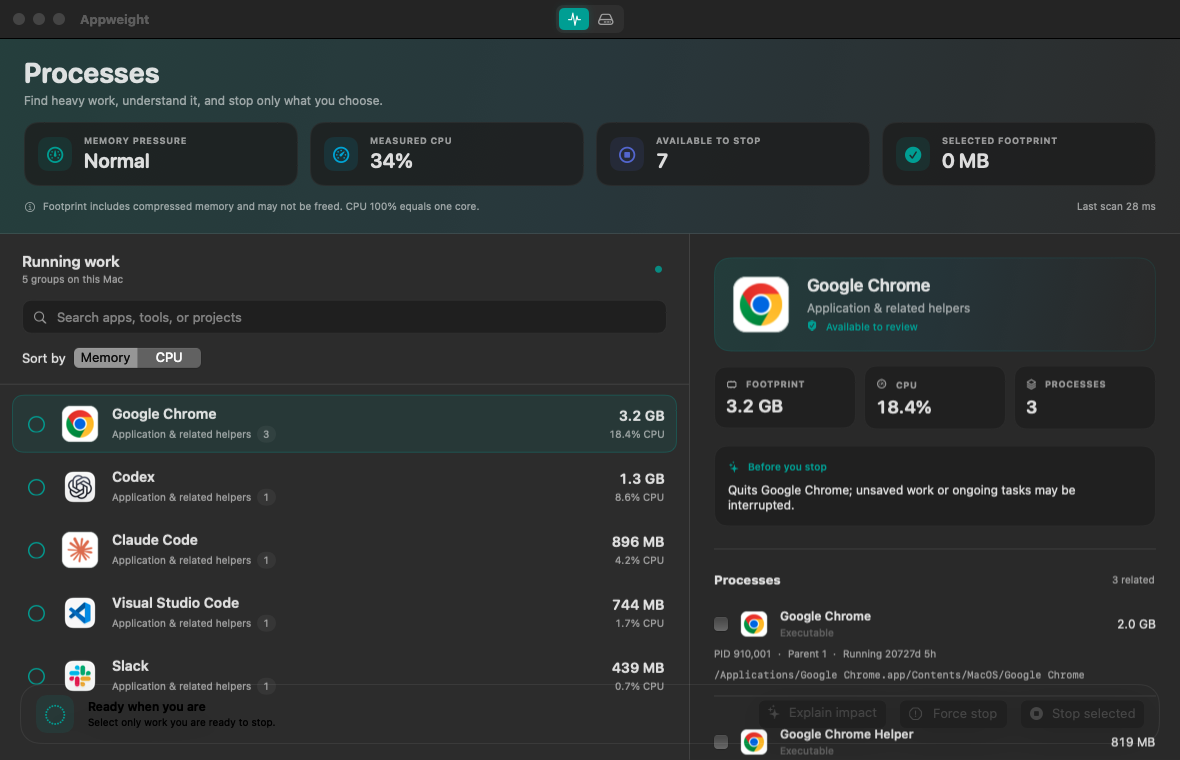The image size is (1180, 760).
Task: Click the Memory Pressure gauge icon
Action: coord(55,155)
